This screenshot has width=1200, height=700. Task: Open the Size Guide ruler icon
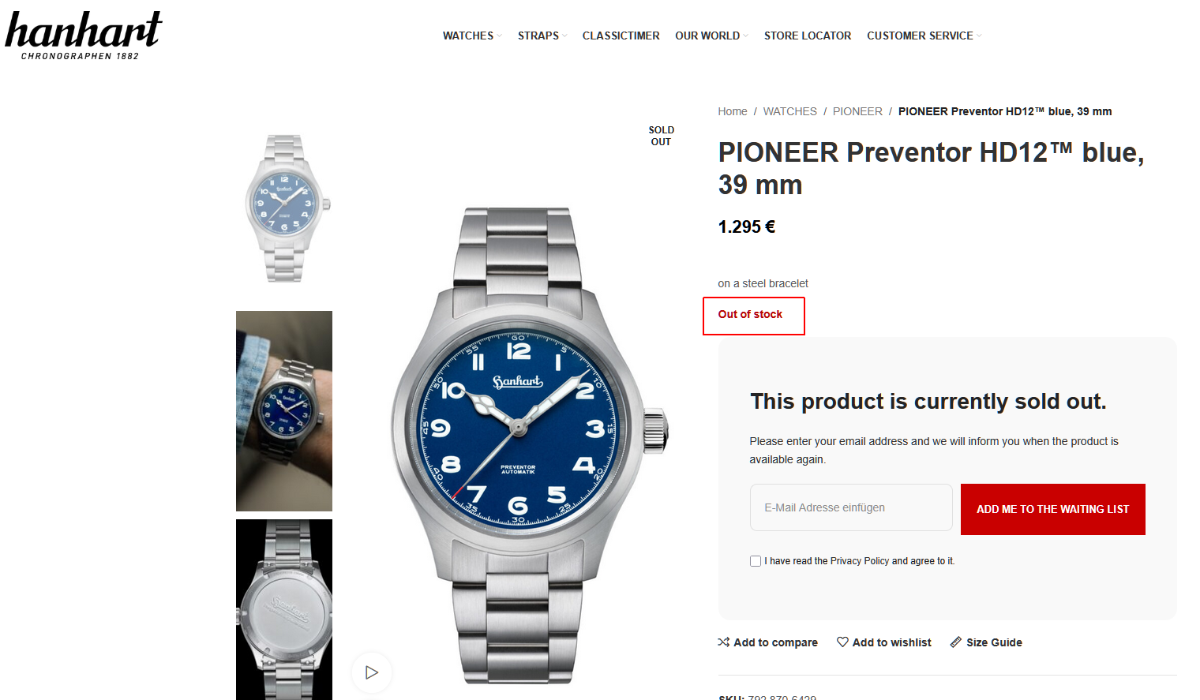[956, 642]
